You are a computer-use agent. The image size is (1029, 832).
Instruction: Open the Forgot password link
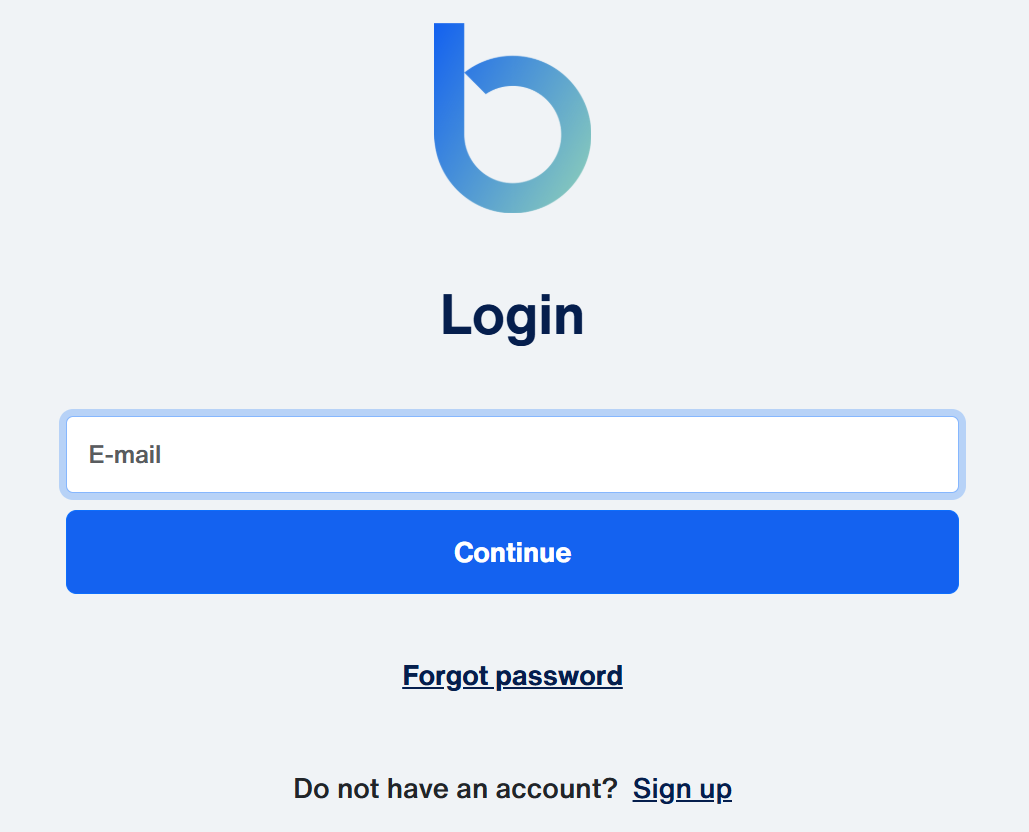(x=513, y=676)
